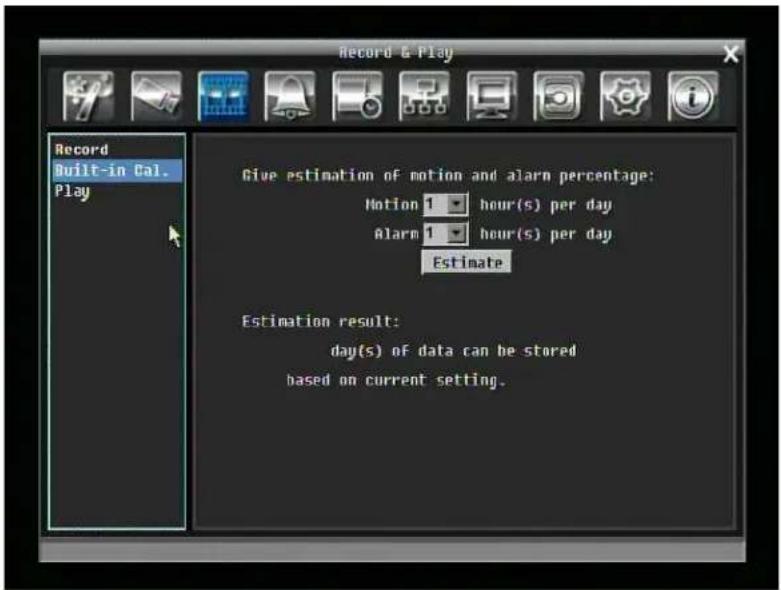Open the Schedule calendar-clock icon
The image size is (781, 590).
pyautogui.click(x=357, y=96)
